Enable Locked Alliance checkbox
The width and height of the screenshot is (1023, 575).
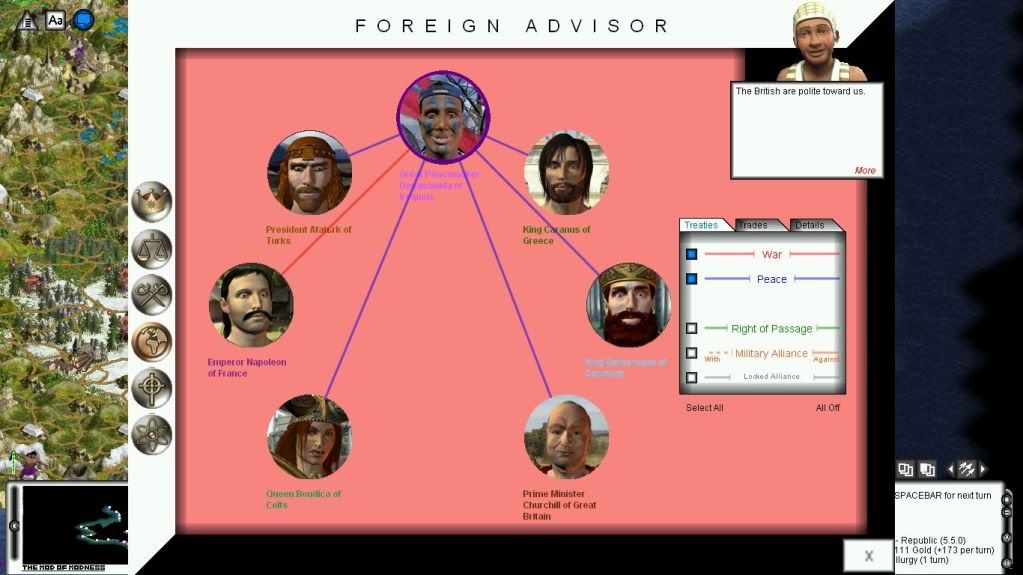coord(692,377)
